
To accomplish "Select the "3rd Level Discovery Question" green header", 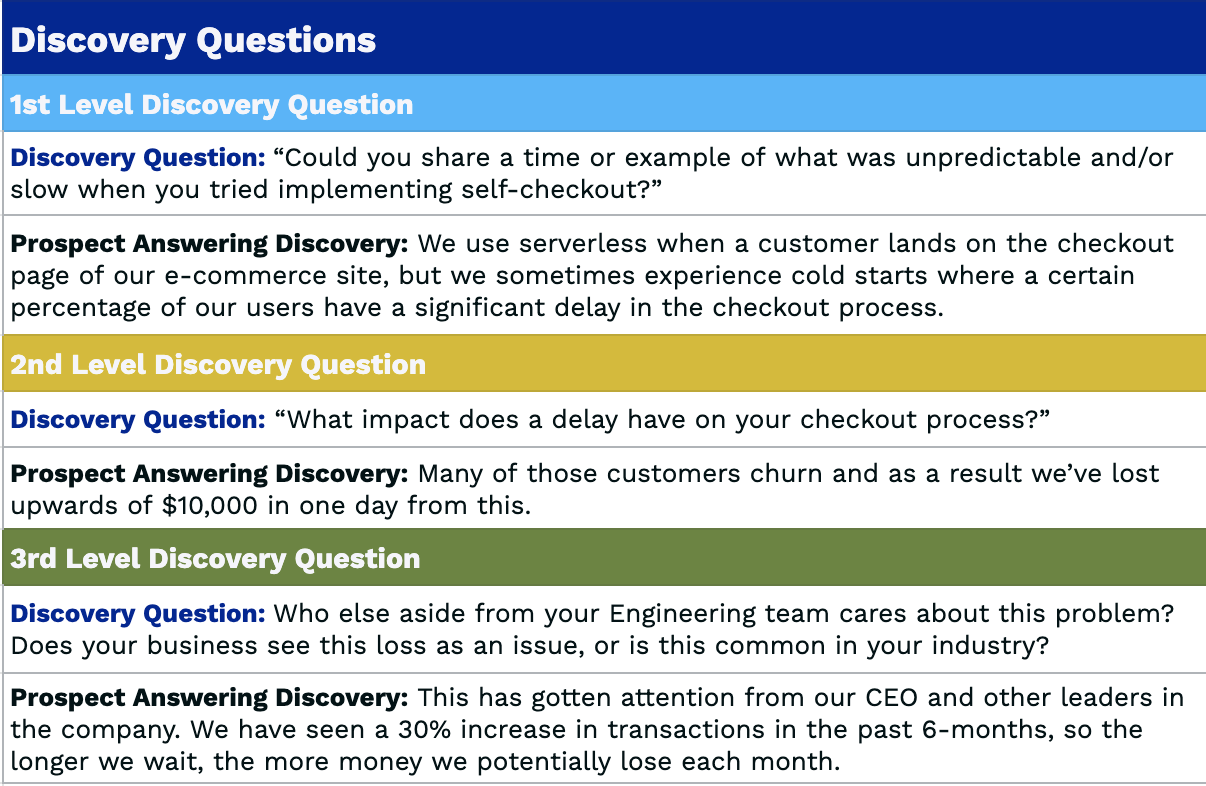I will tap(215, 558).
